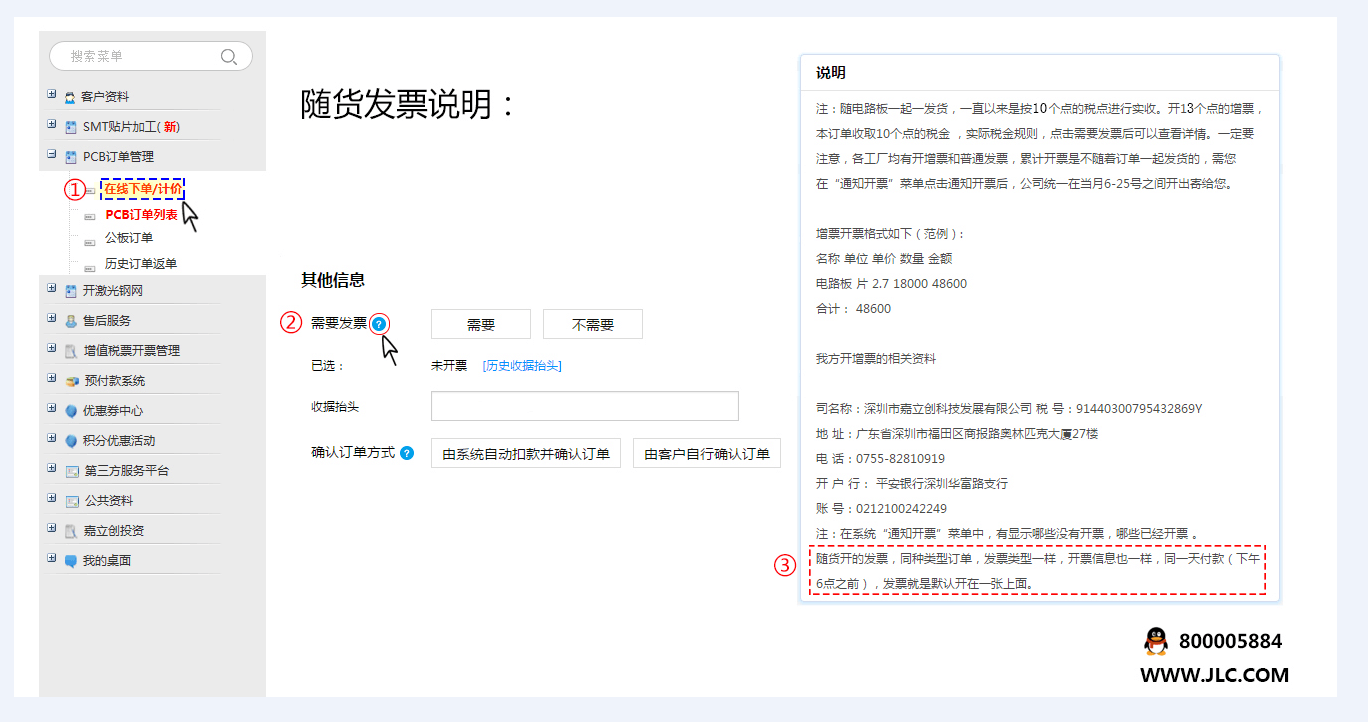Click the help icon next to 需要发票

click(379, 323)
